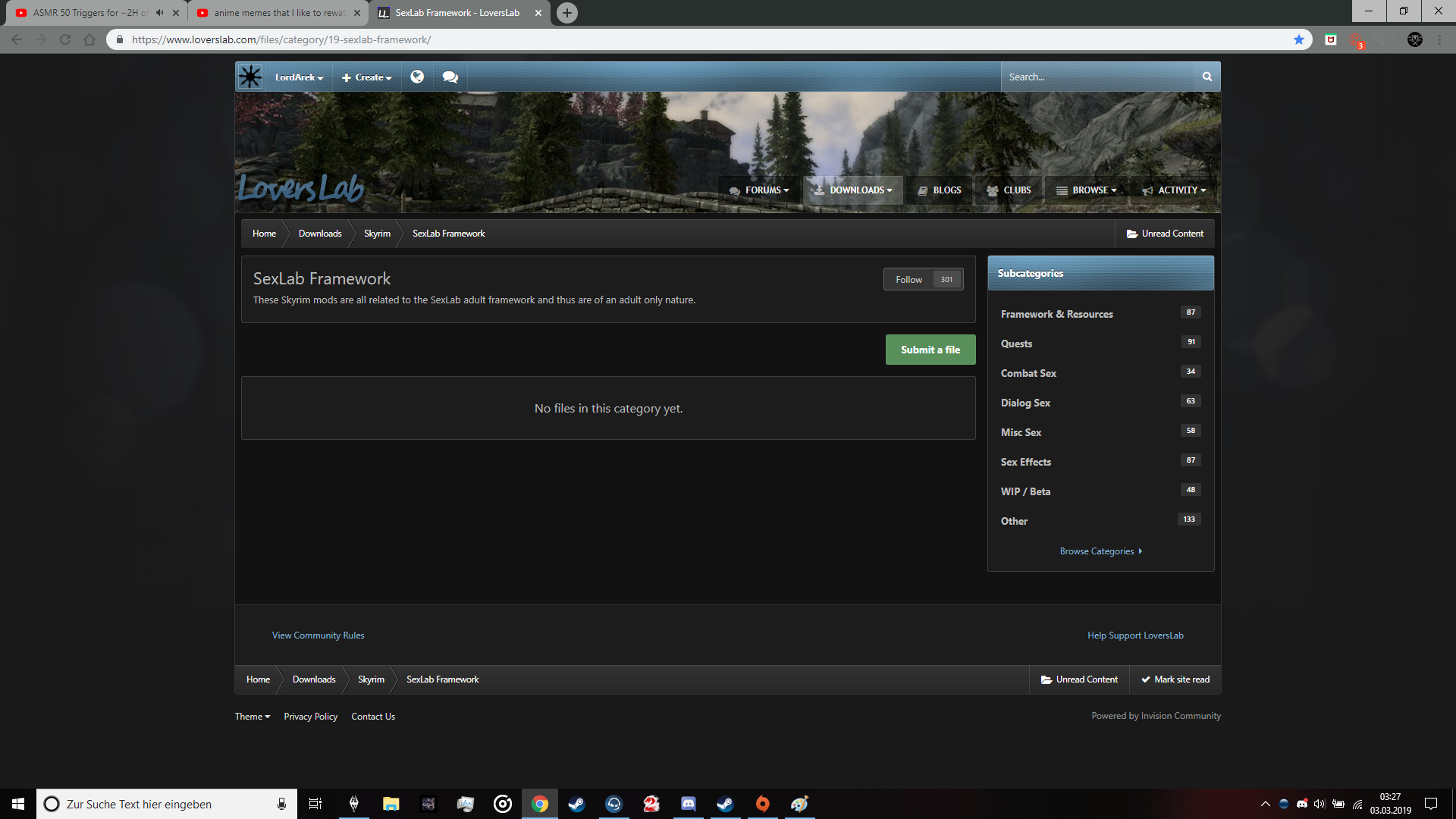Click the LoversLab logo
The image size is (1456, 819).
[300, 188]
